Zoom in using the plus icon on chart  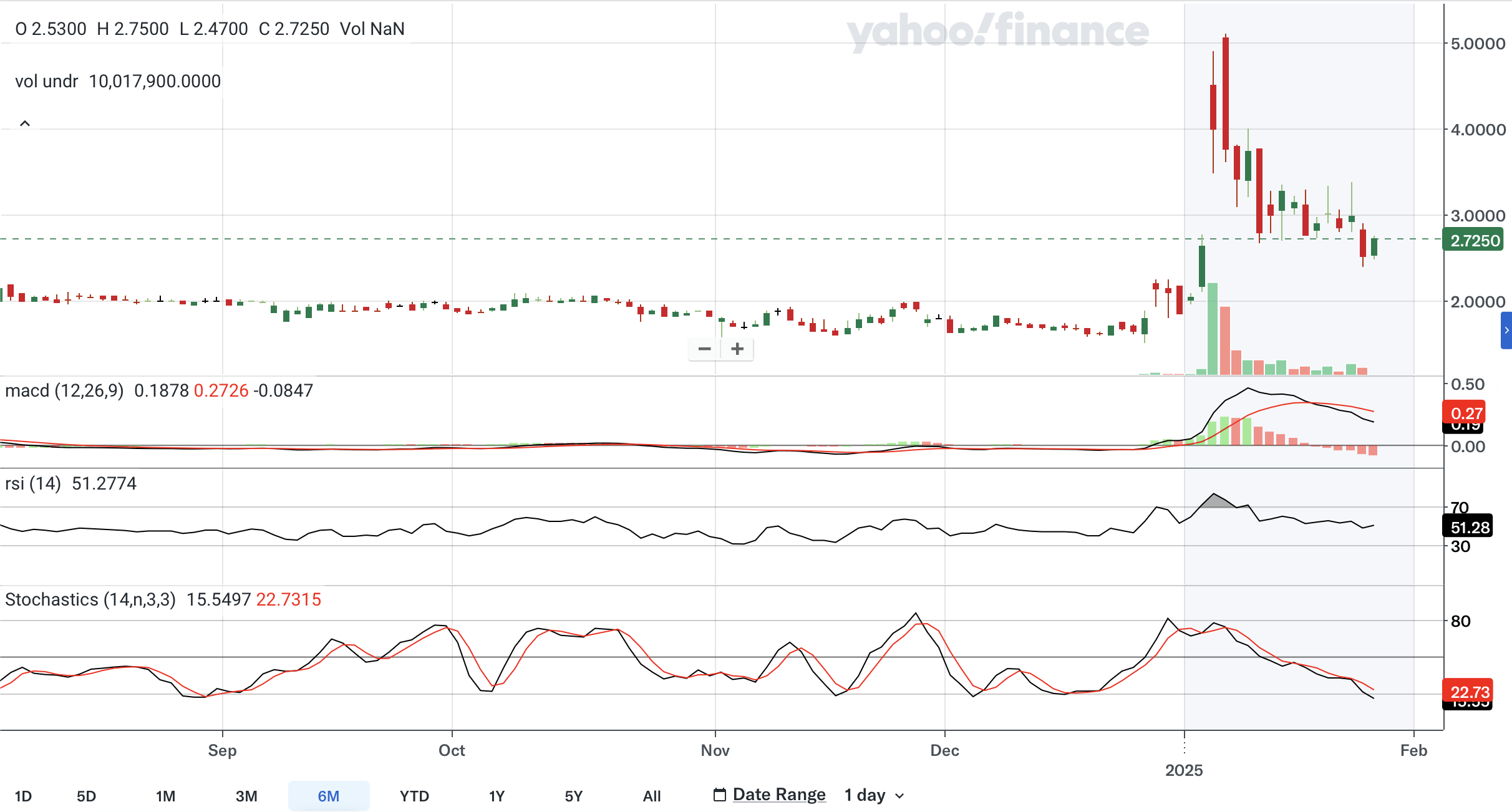pos(736,349)
